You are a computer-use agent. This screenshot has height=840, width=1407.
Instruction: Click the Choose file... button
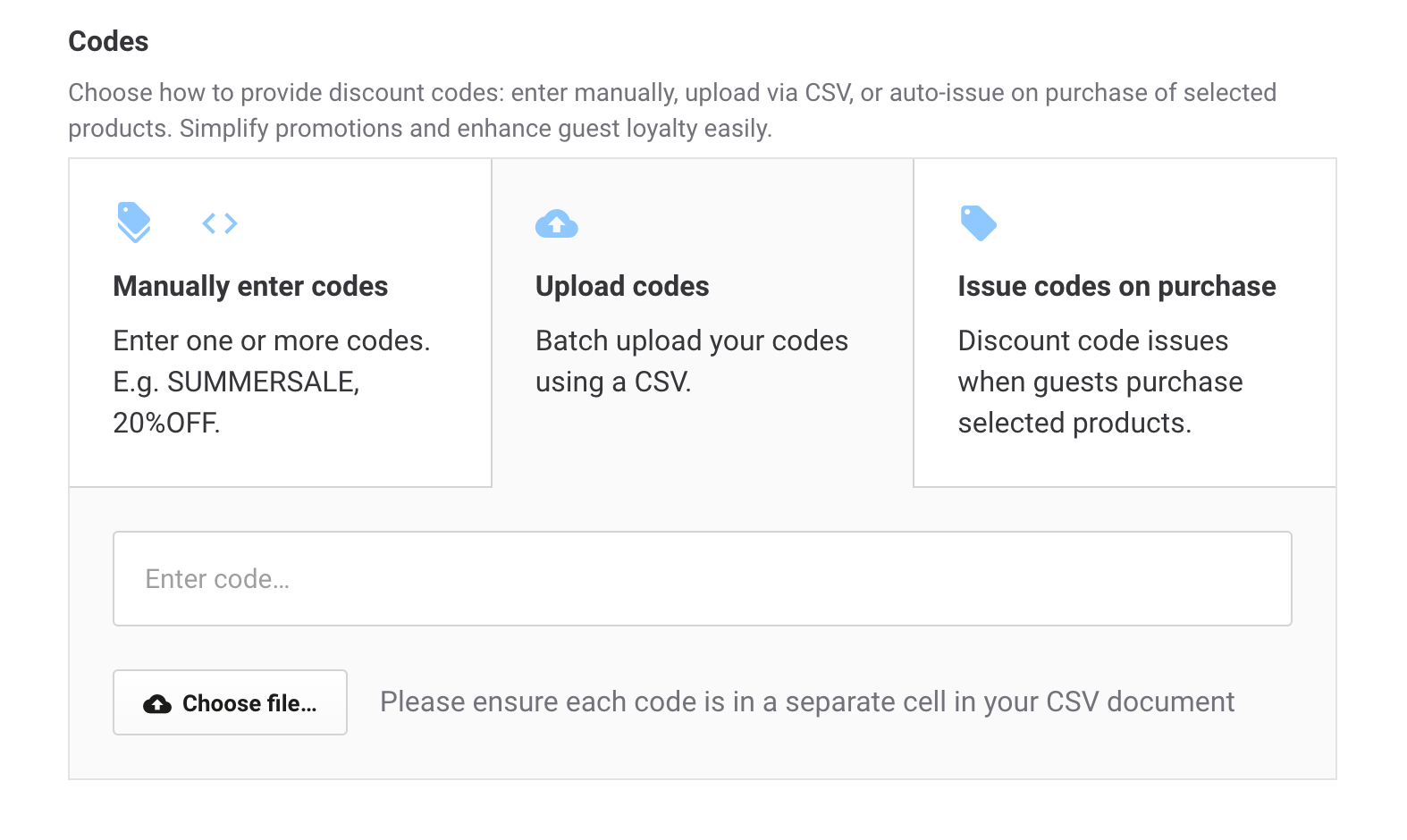click(229, 702)
